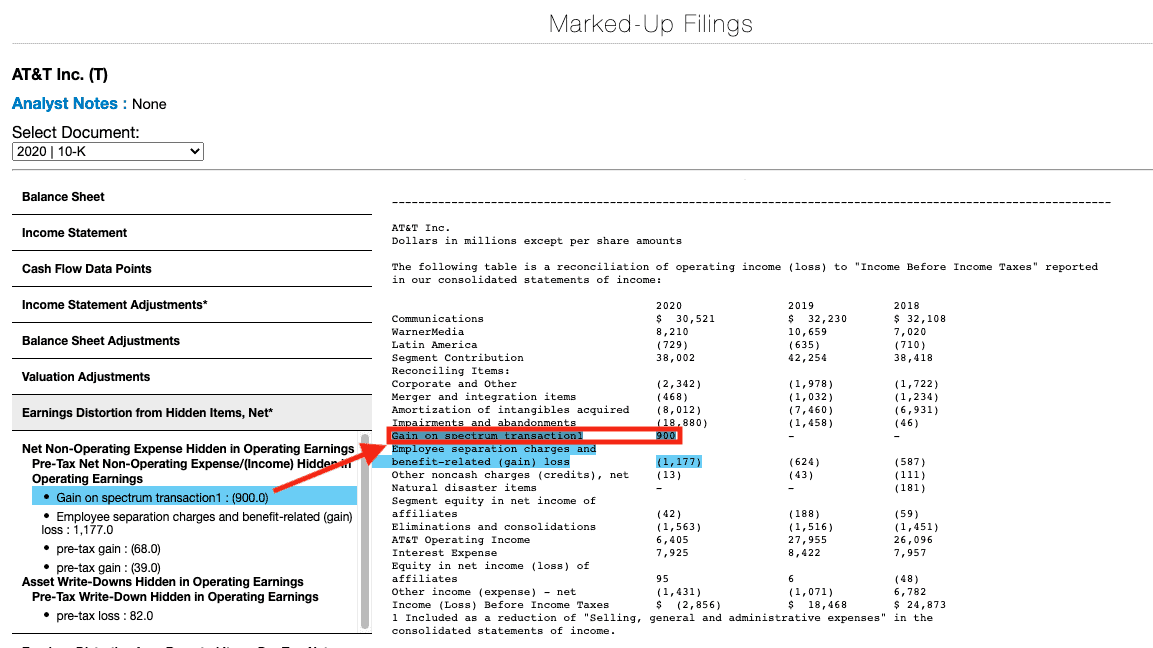Click the left panel vertical scrollbar

365,531
